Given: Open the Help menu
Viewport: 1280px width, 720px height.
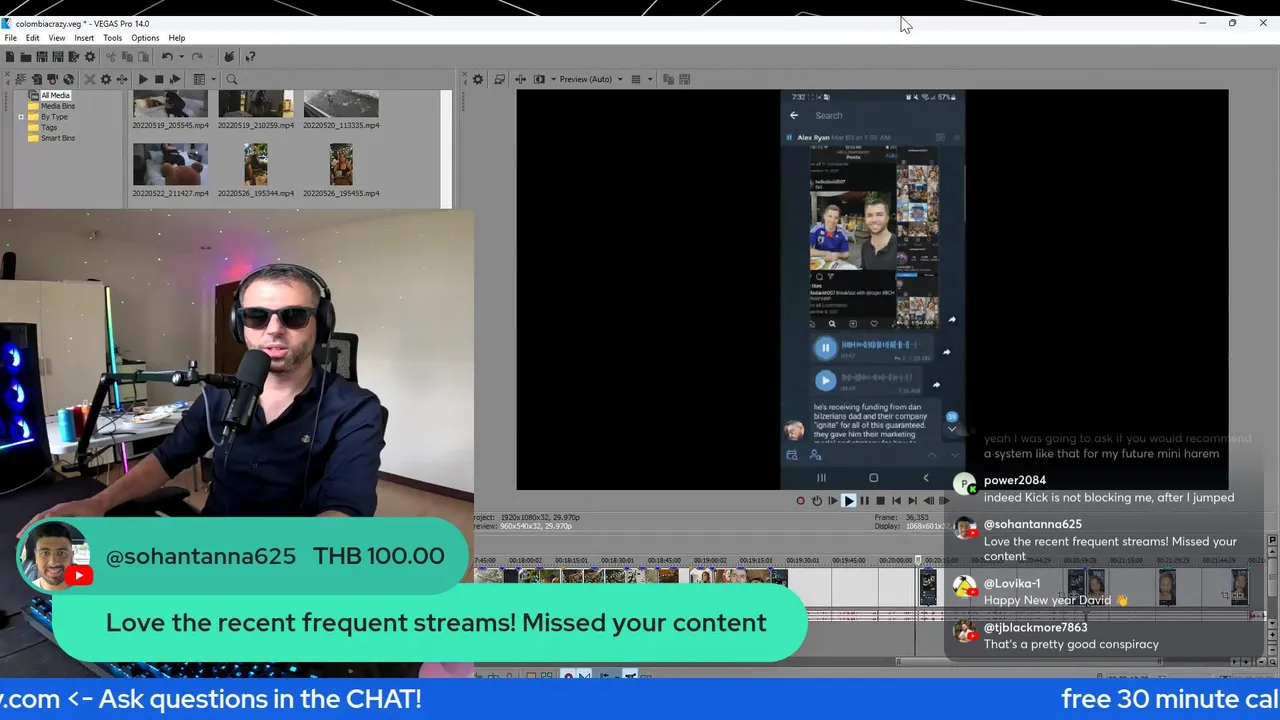Looking at the screenshot, I should [176, 38].
